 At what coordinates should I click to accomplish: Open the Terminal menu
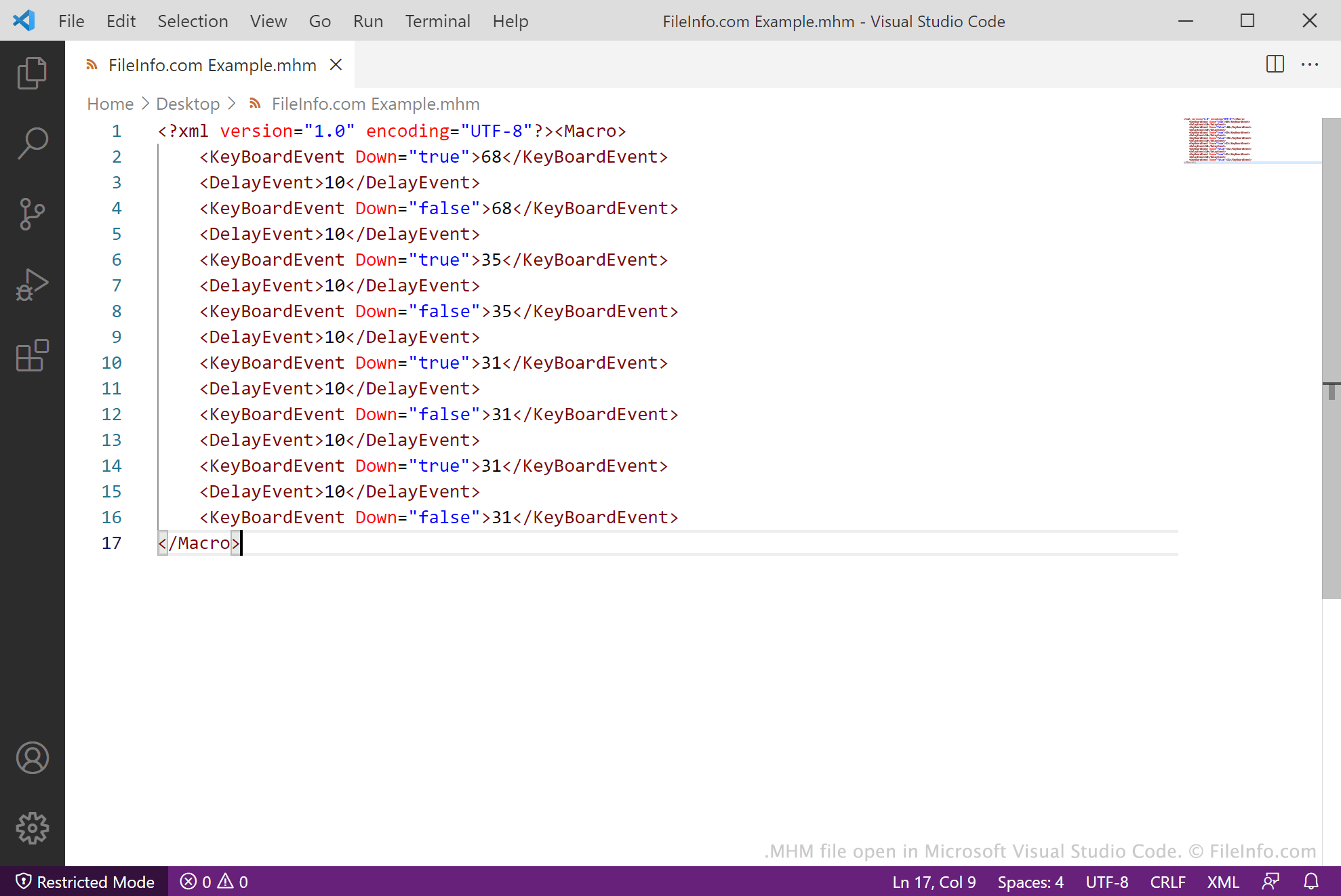click(x=437, y=21)
